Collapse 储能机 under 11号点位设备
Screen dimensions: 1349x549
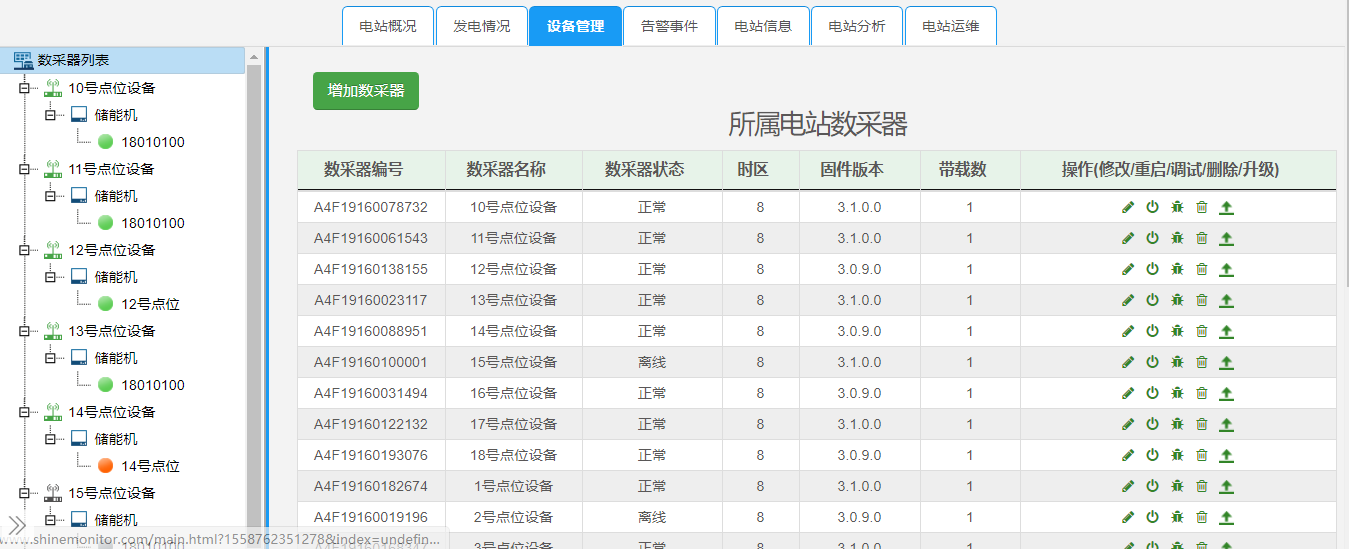tap(49, 196)
